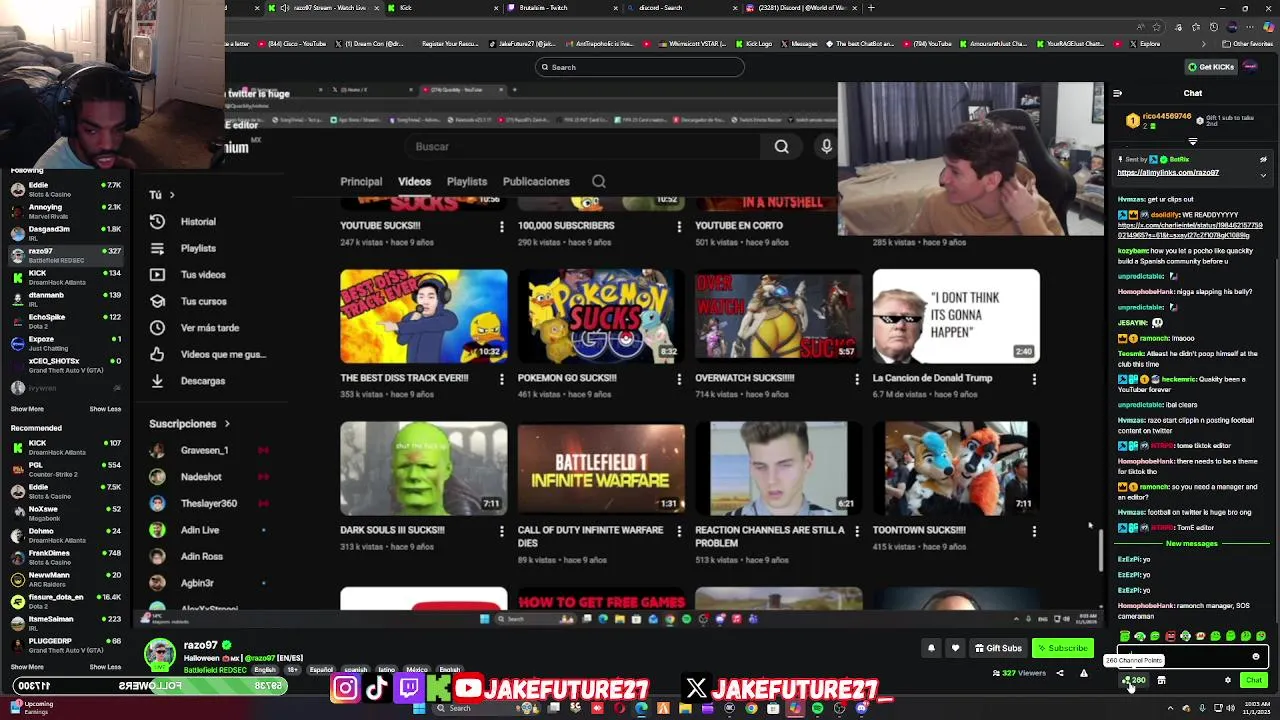Click channel search magnifier beside Publicaciones
Screen dimensions: 1280x720
click(x=599, y=182)
